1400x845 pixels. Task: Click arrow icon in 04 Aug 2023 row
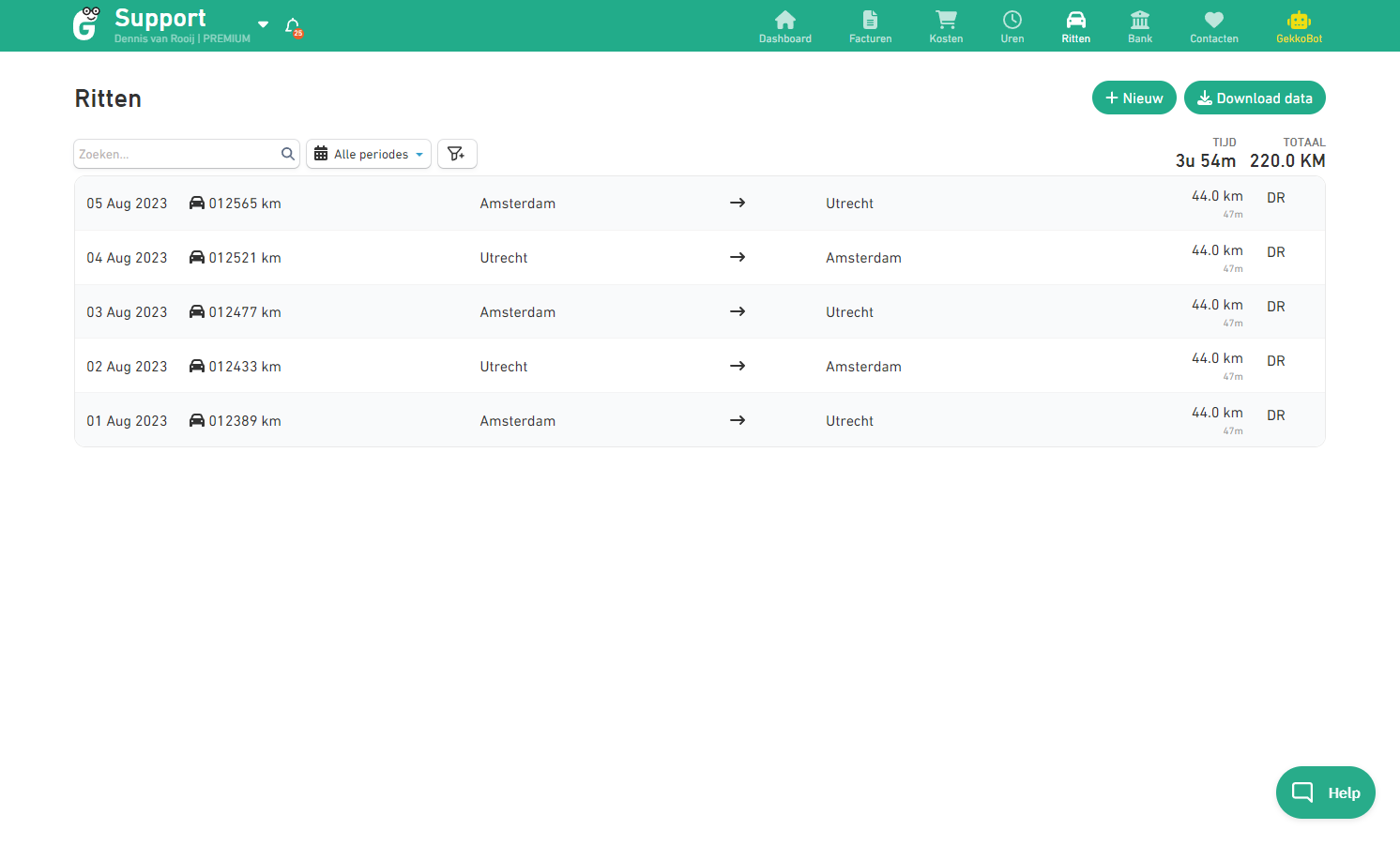coord(738,257)
